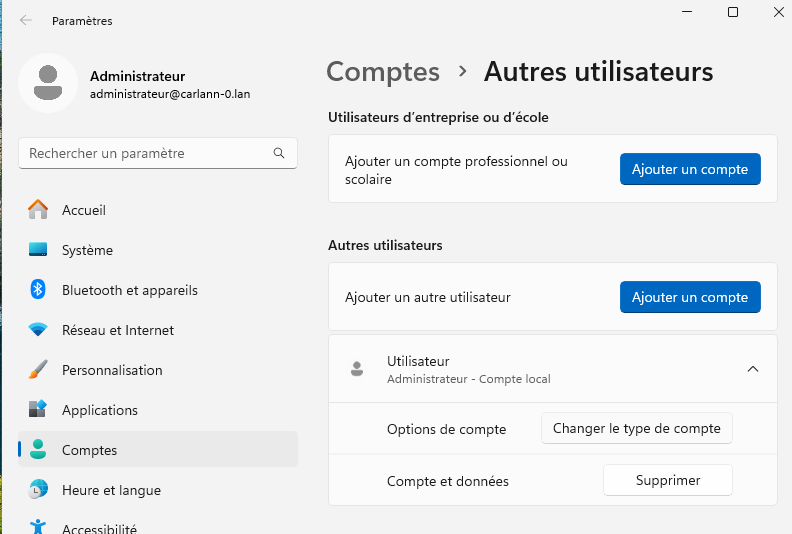Viewport: 792px width, 534px height.
Task: Open Heure et langue settings
Action: click(158, 489)
